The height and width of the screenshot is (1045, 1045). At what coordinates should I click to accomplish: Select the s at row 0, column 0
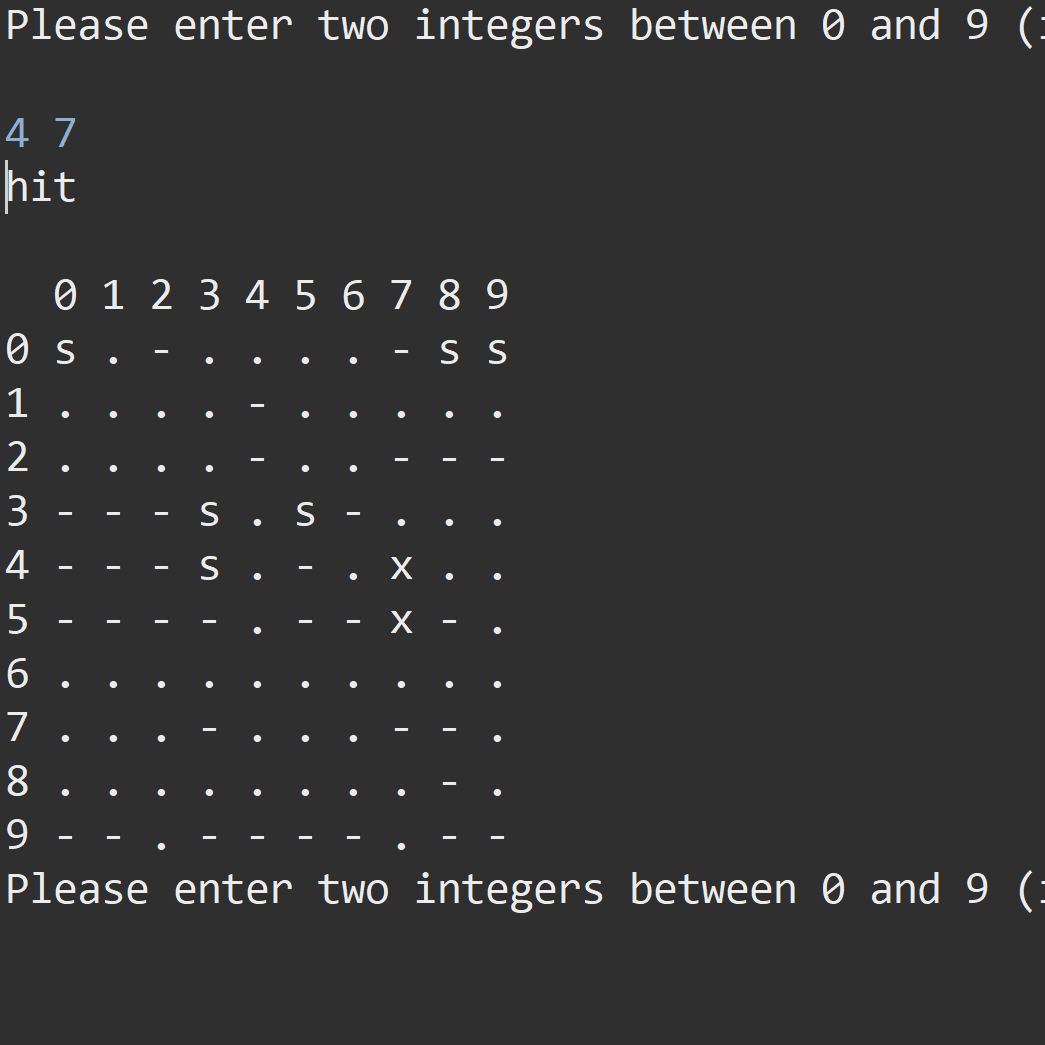click(65, 351)
